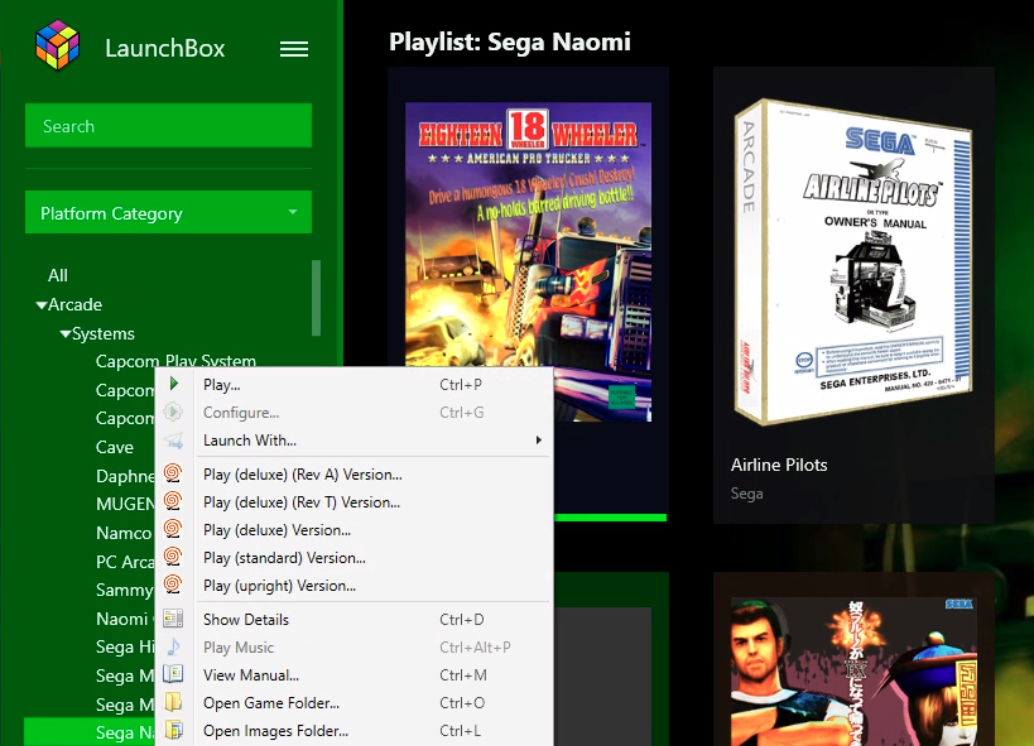1034x746 pixels.
Task: Click the swirl icon beside standard version
Action: pyautogui.click(x=173, y=557)
